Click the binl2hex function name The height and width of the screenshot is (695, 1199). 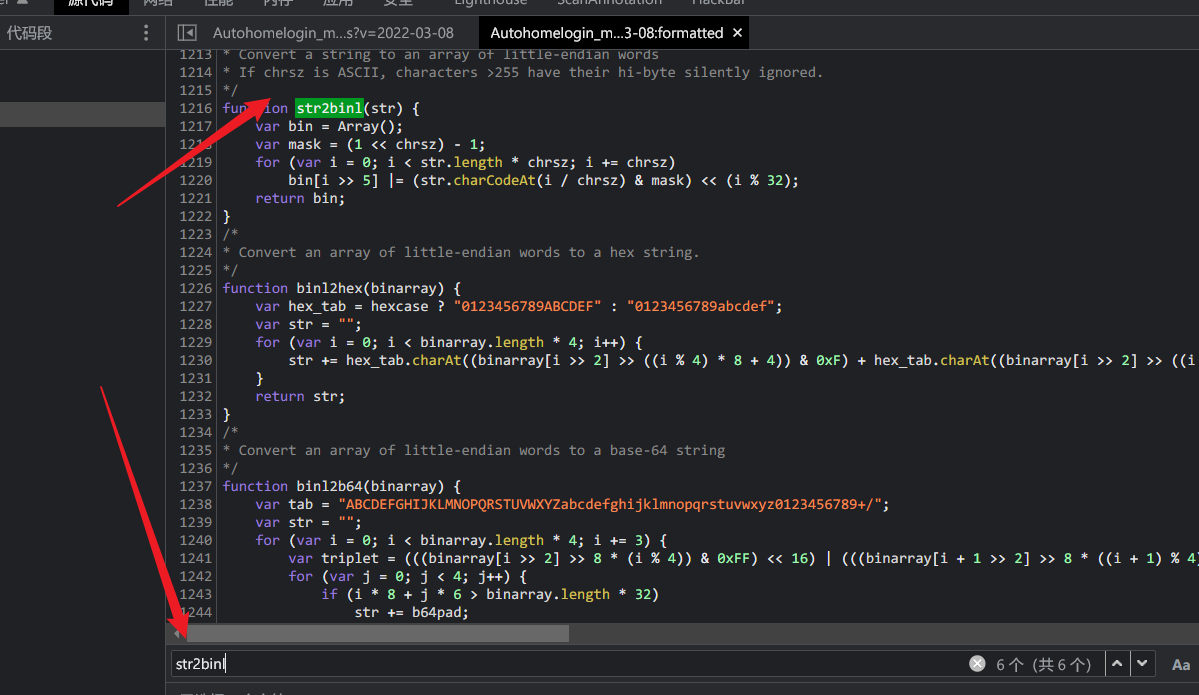[329, 288]
